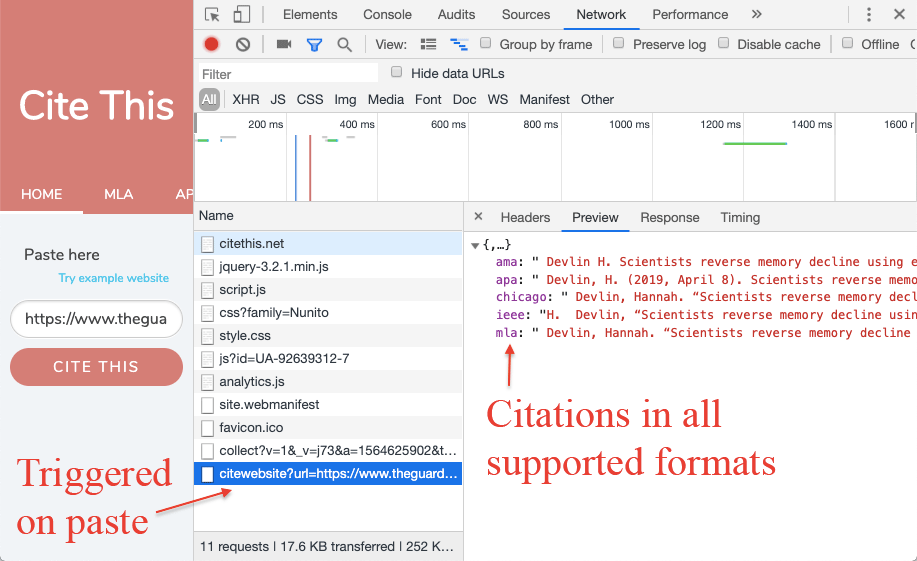Screen dimensions: 917x561
Task: Filter requests by WS
Action: 498,99
